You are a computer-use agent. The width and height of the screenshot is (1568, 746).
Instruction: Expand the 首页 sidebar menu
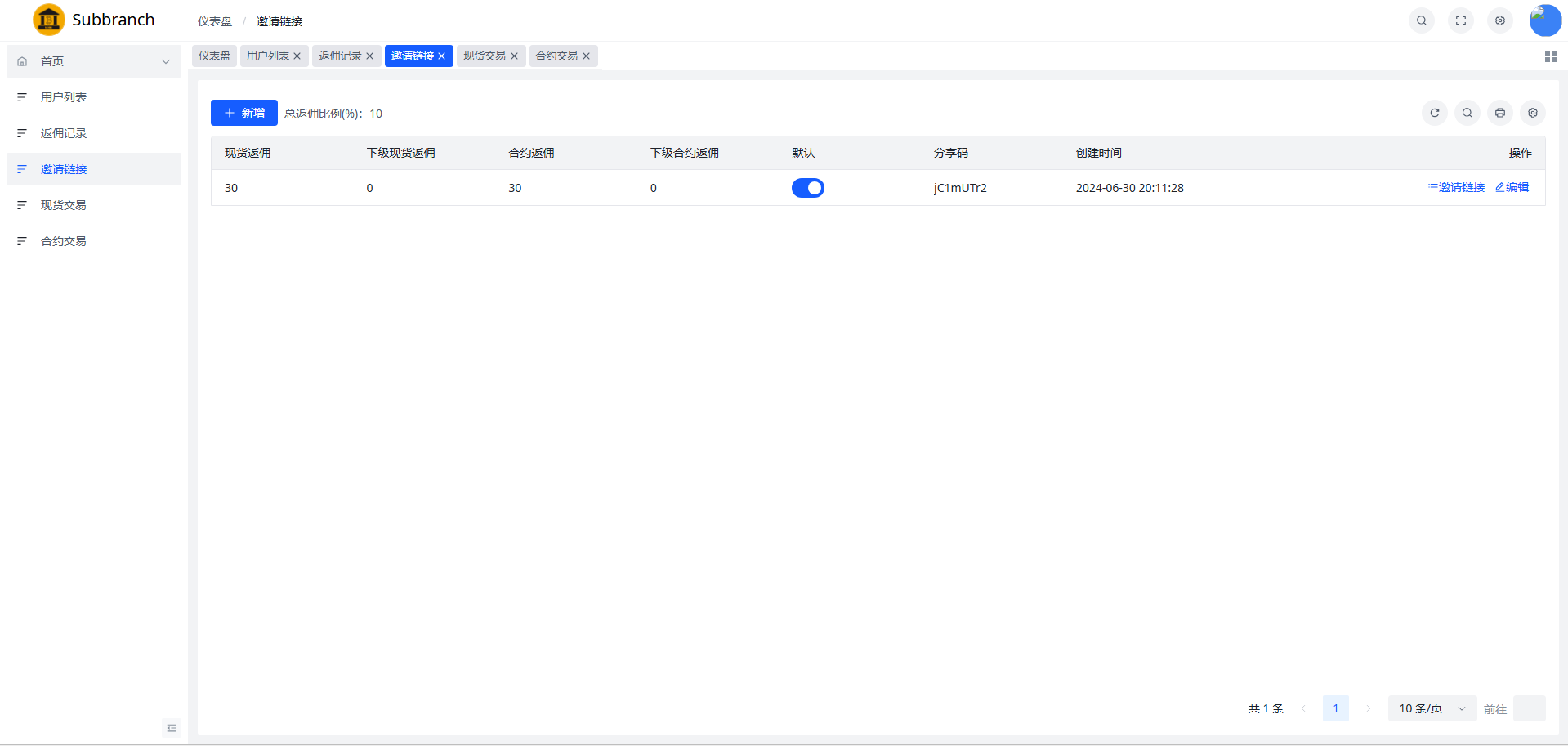click(94, 61)
